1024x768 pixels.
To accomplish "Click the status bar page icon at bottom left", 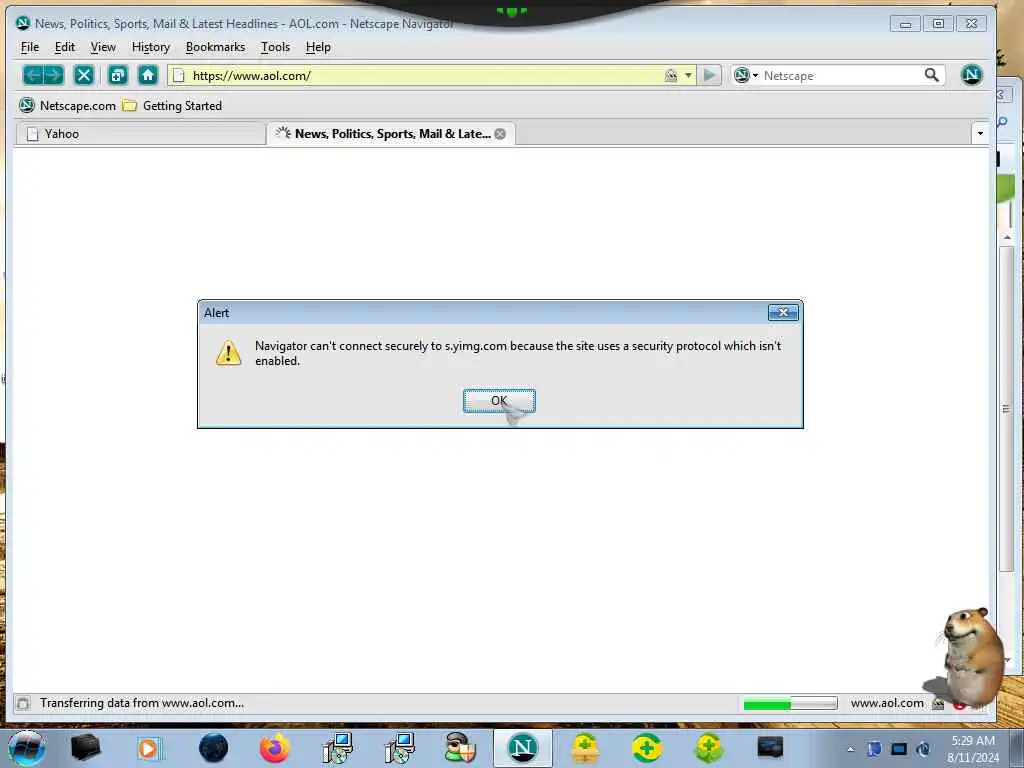I will 23,703.
